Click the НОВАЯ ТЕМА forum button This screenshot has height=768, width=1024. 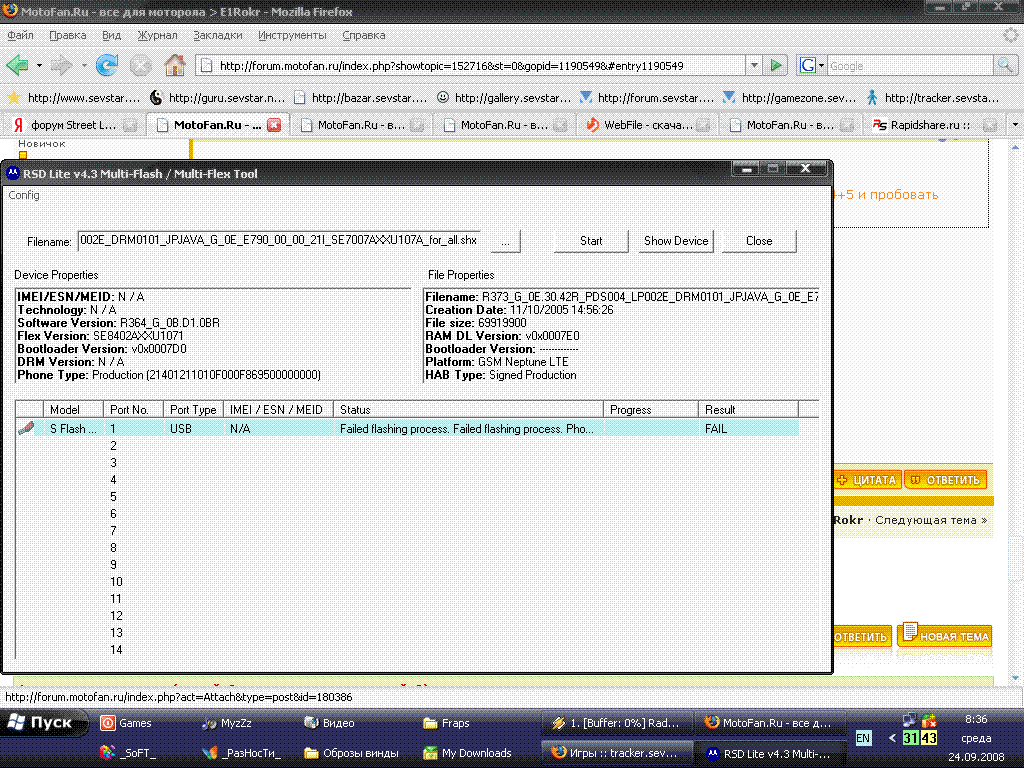tap(944, 634)
